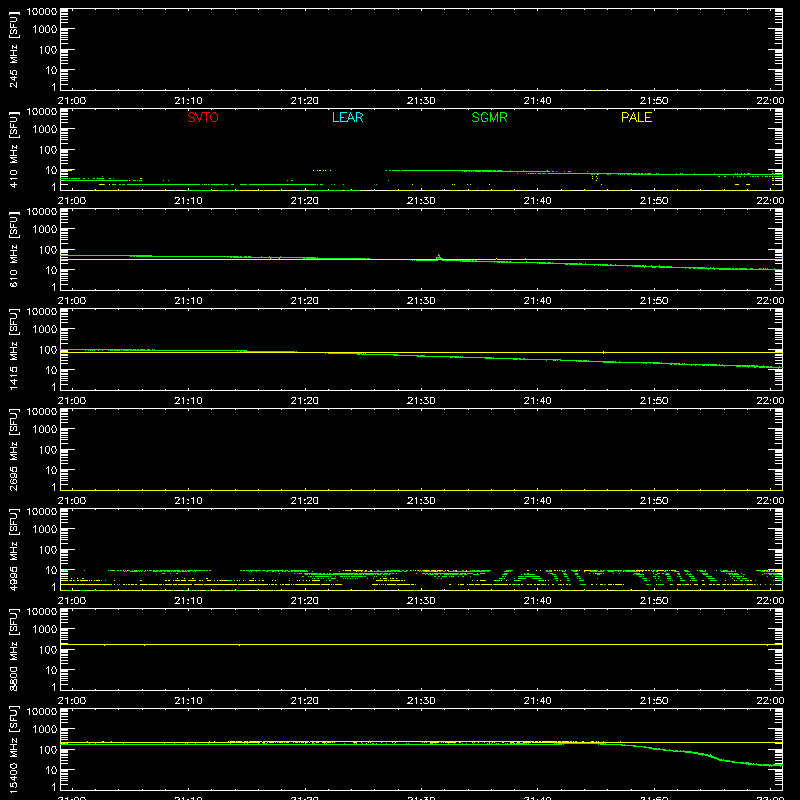
Task: Select the 8800 MHz [SFU] axis title
Action: (14, 649)
